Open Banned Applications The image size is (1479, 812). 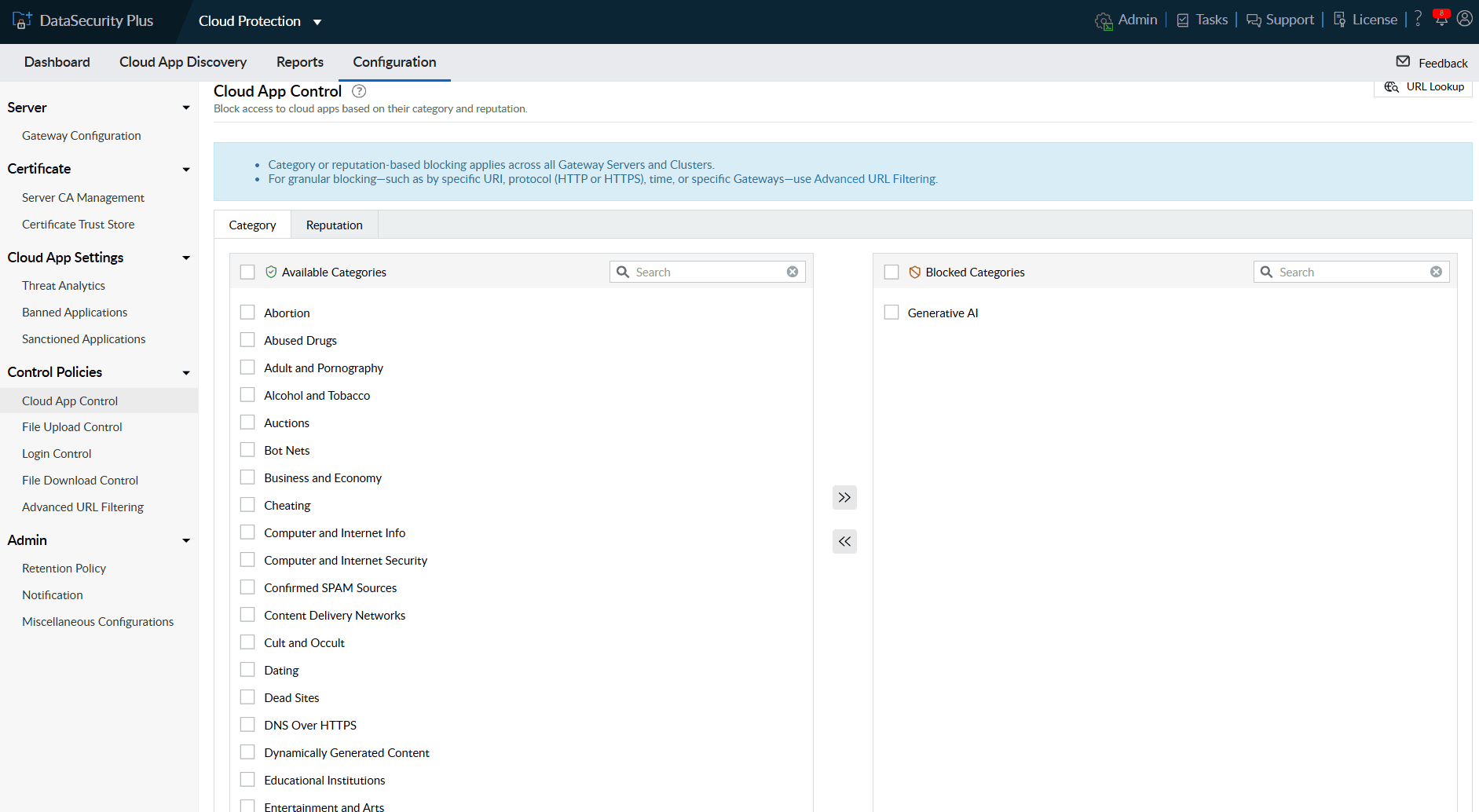coord(75,313)
